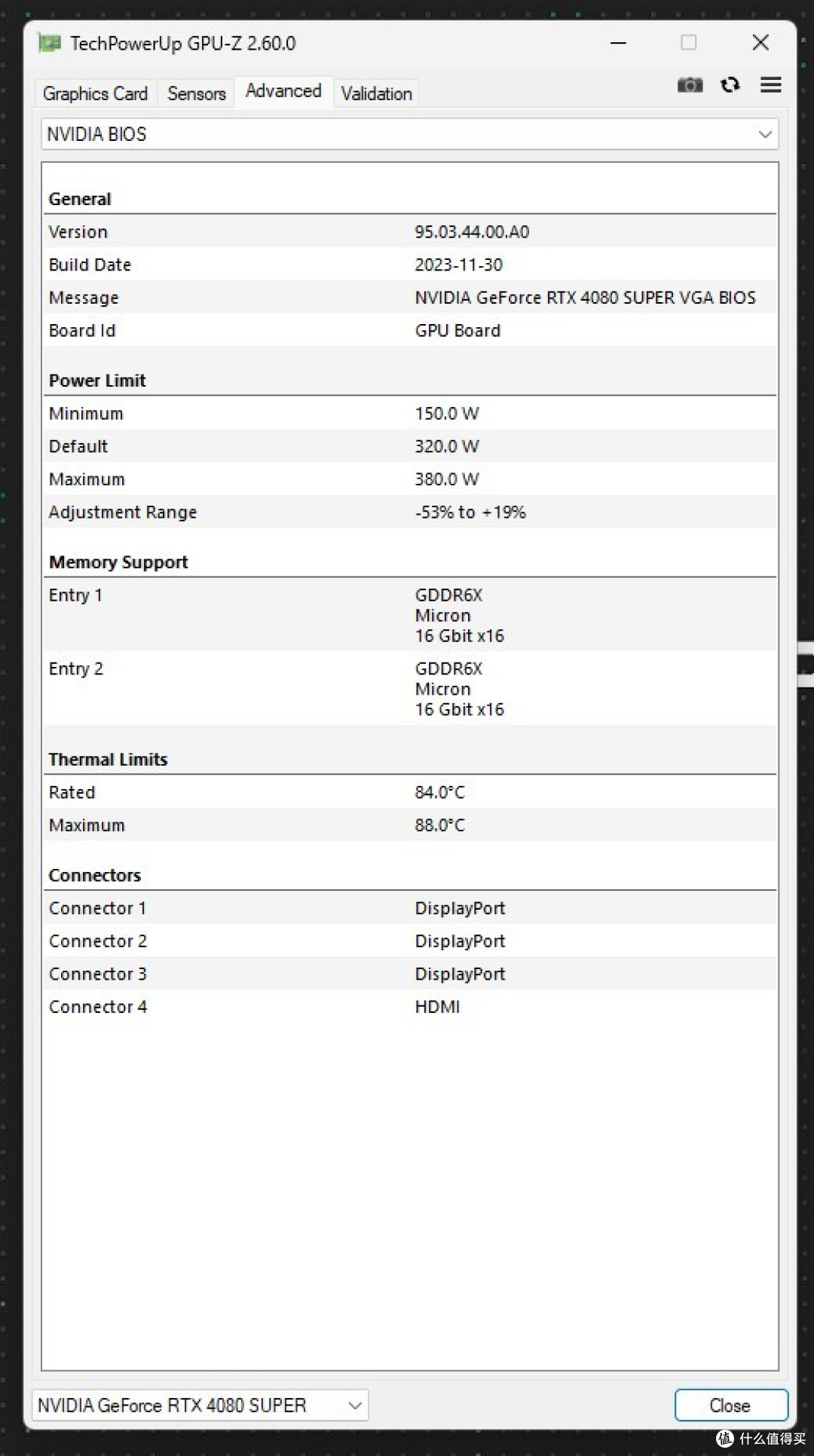Close the window with the X button
Screen dimensions: 814x1456
[x=760, y=43]
